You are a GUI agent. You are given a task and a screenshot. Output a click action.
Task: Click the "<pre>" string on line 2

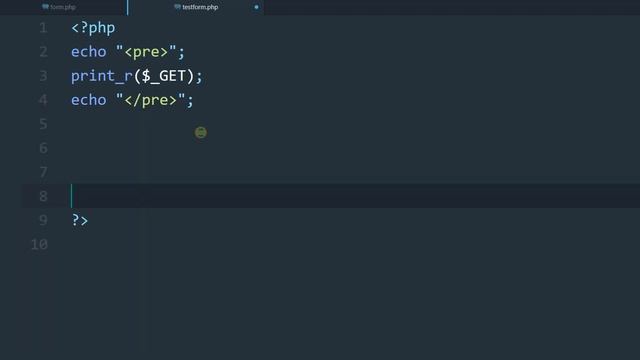tap(146, 52)
